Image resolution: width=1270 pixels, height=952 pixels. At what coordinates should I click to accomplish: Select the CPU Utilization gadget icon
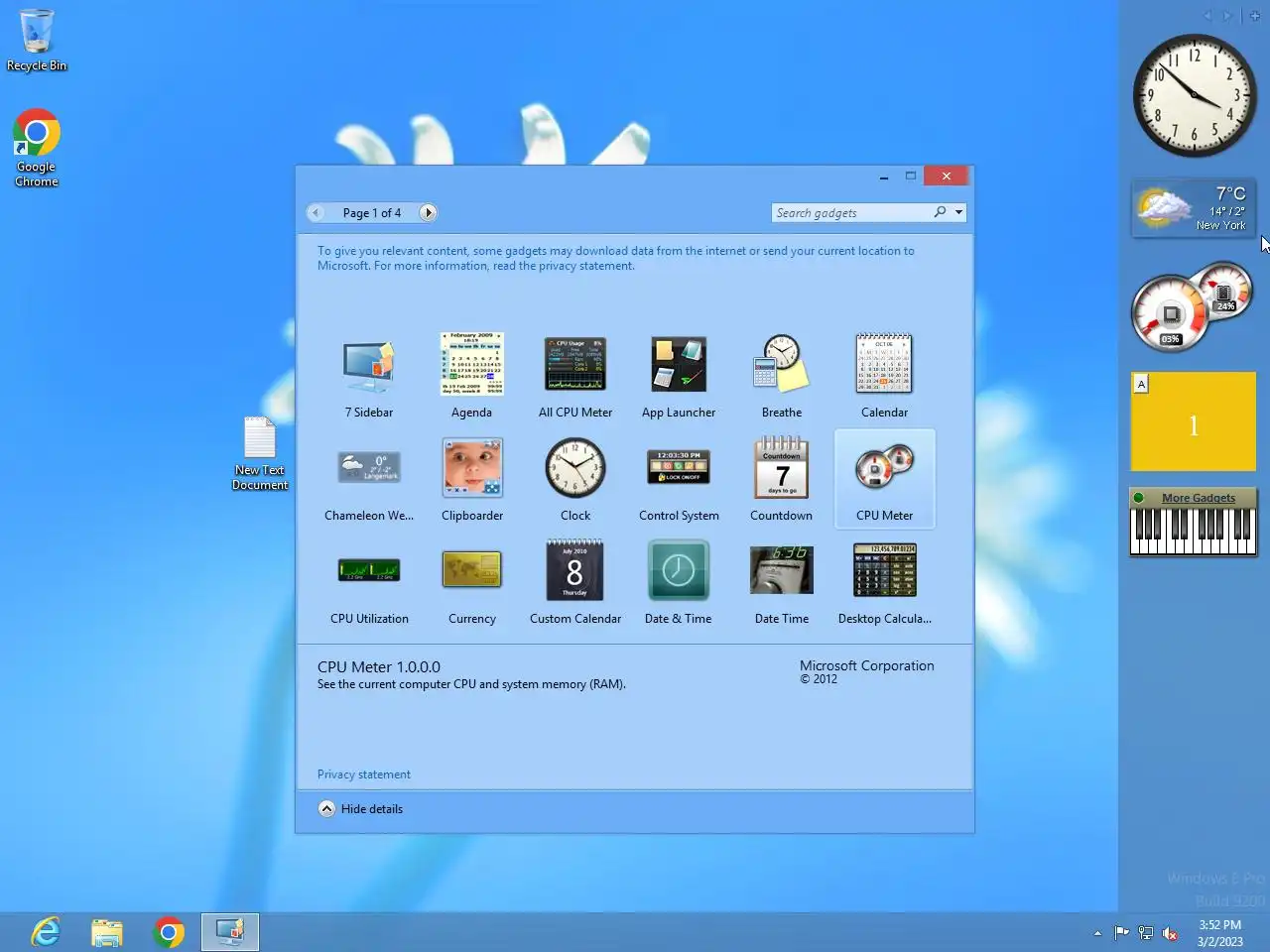[369, 570]
